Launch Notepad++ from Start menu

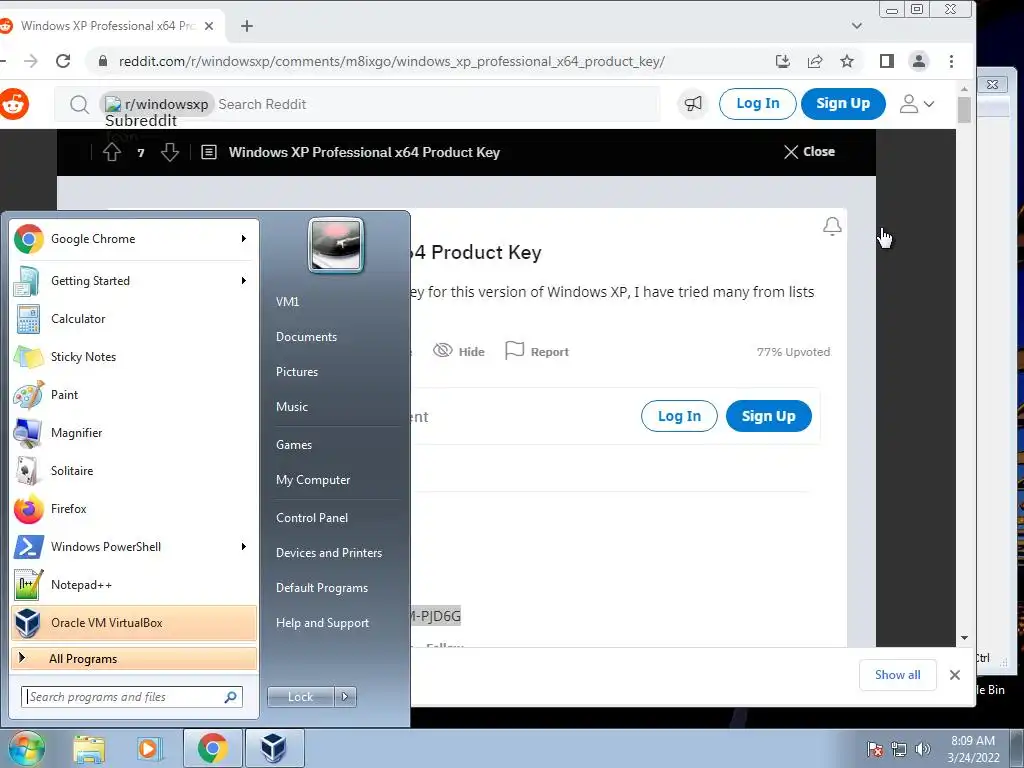pos(135,584)
